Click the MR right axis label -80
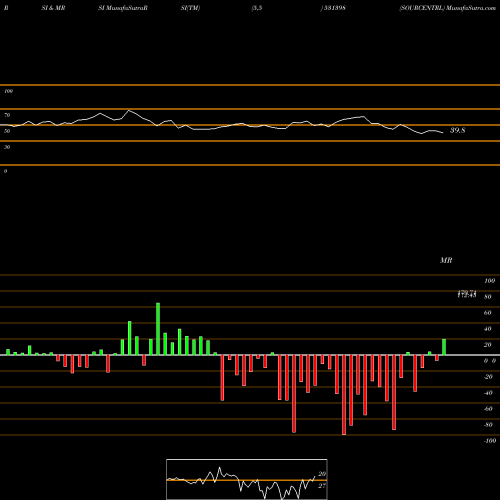 pyautogui.click(x=488, y=425)
